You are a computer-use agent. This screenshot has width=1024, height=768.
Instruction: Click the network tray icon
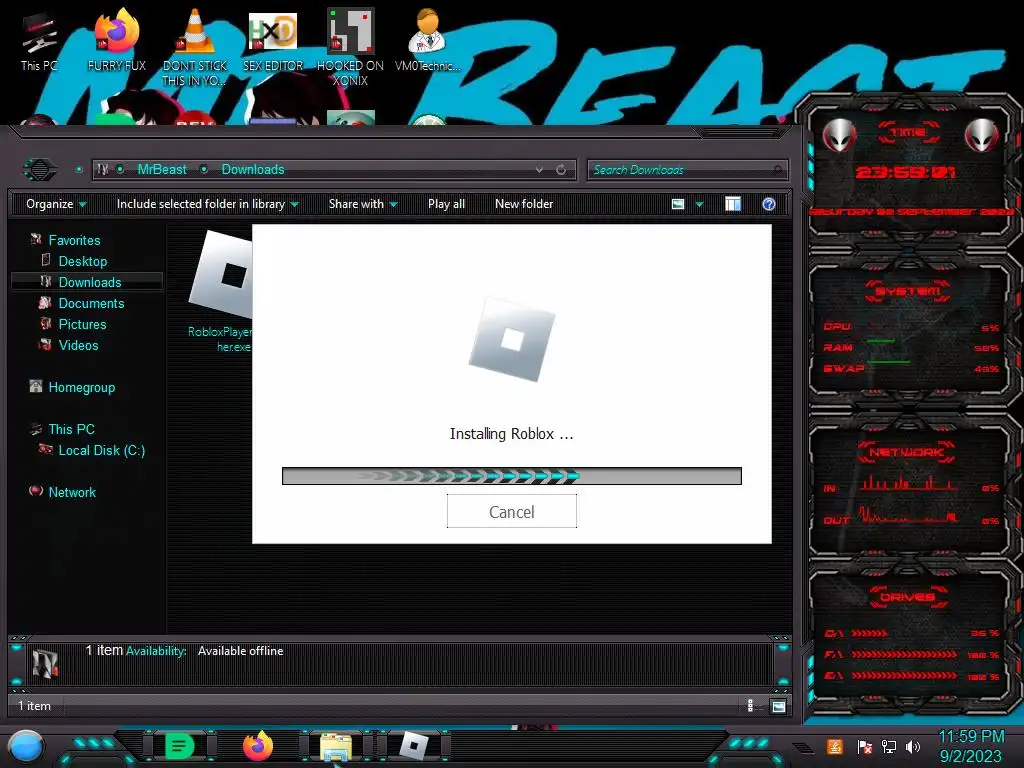pyautogui.click(x=889, y=747)
